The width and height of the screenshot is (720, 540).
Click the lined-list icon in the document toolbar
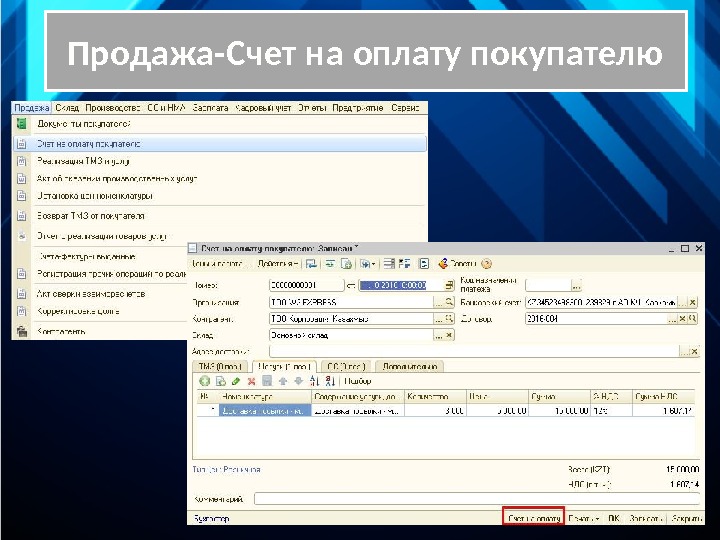(389, 264)
